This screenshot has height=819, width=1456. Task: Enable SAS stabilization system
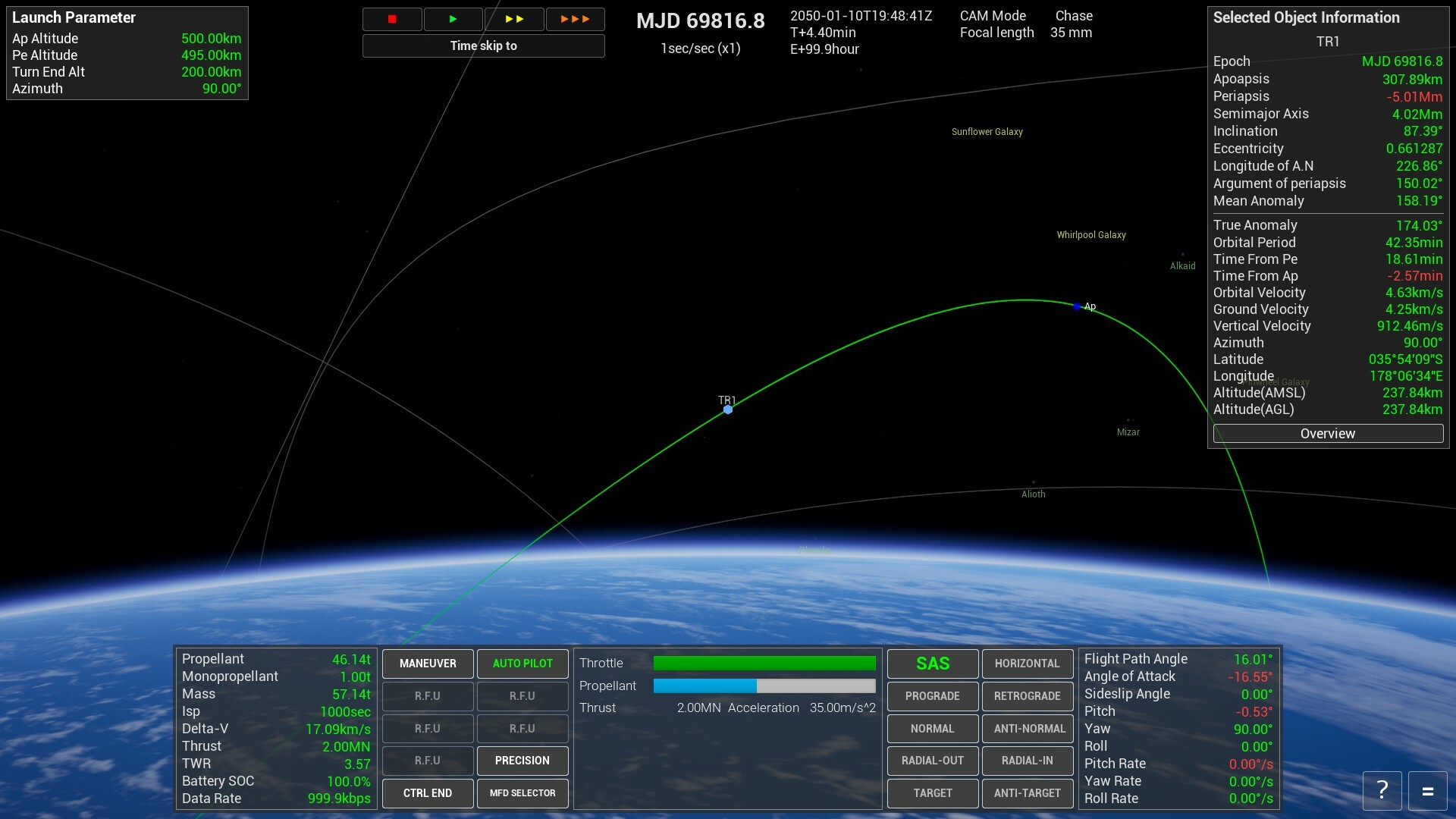932,663
